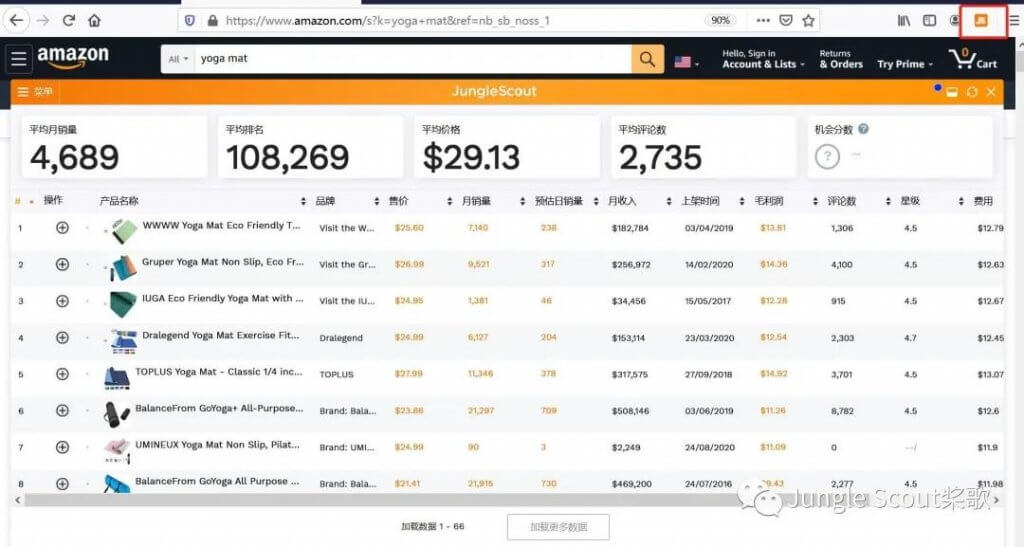The width and height of the screenshot is (1024, 547).
Task: Add the IUGA Eco Friendly mat plus icon
Action: [x=62, y=301]
